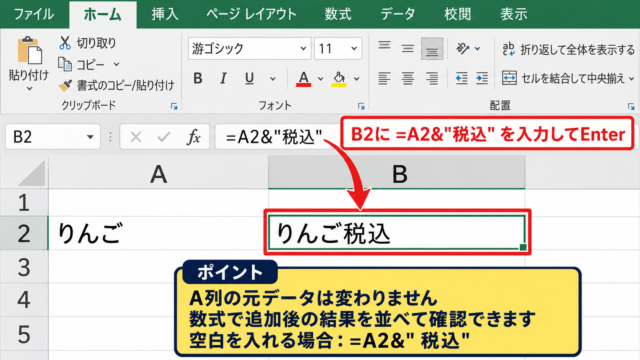Click the 貼り付け paste icon
The height and width of the screenshot is (360, 640).
[x=29, y=51]
